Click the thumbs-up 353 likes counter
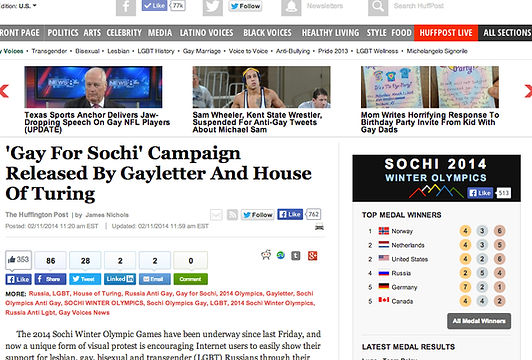Screen dimensions: 532x360 (18, 260)
